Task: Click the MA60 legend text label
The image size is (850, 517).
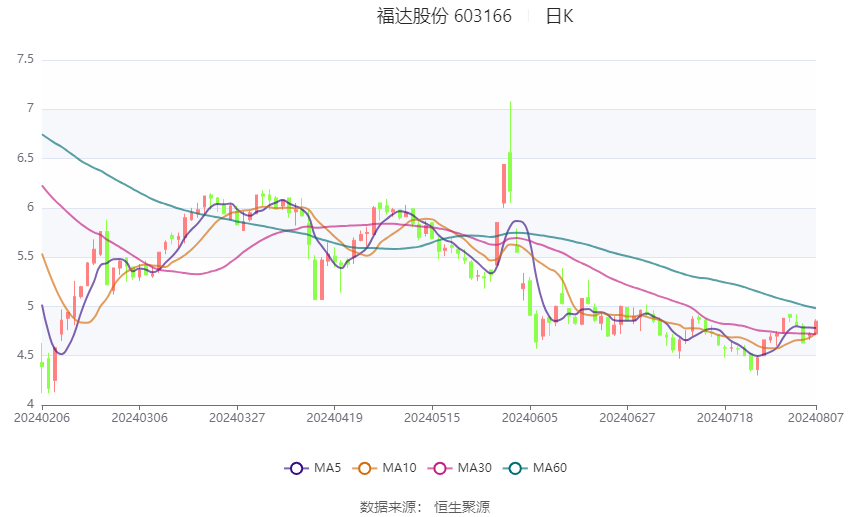Action: 550,468
